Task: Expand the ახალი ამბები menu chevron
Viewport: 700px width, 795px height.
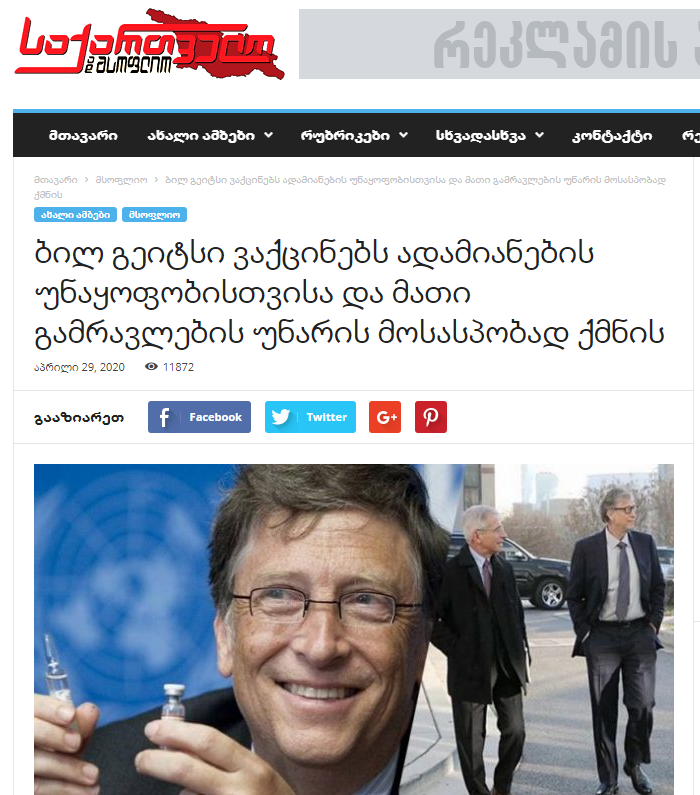Action: point(269,135)
